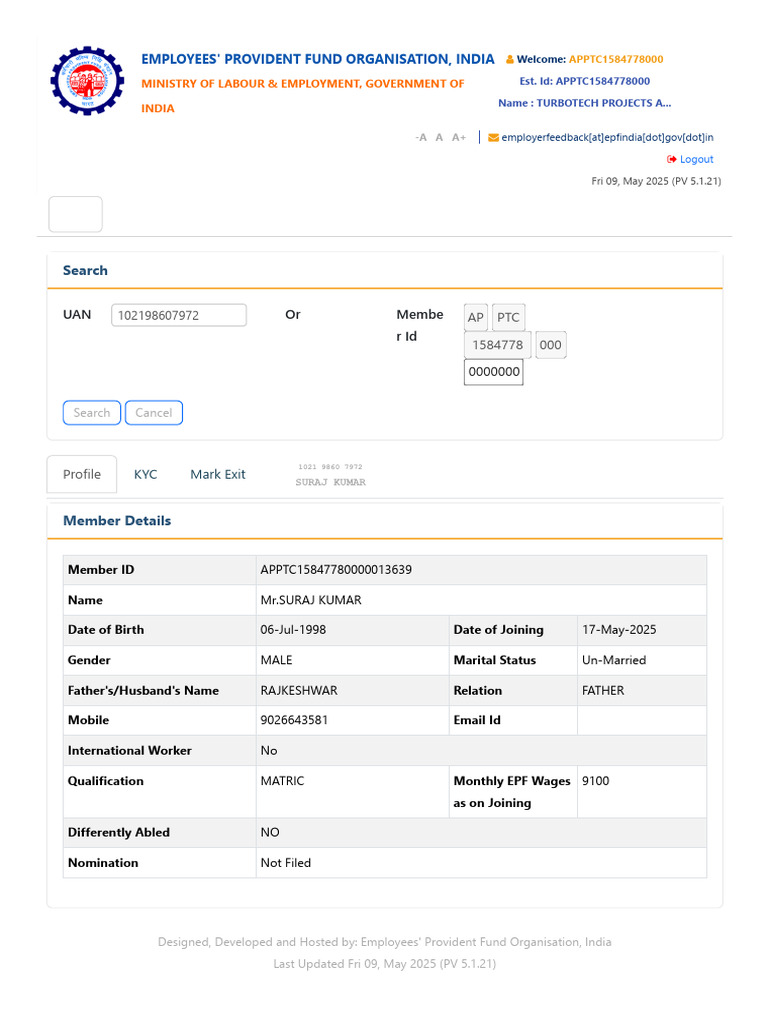
Task: Click the blank menu button below header
Action: 76,214
